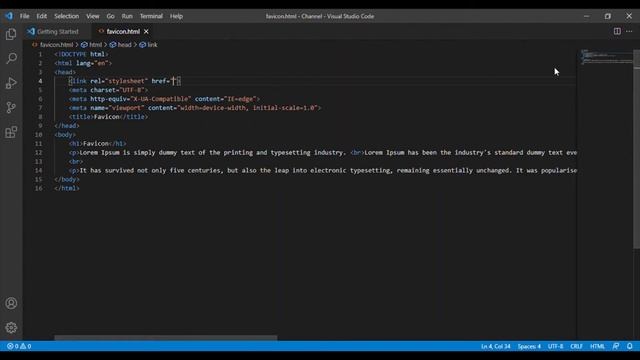Open the Accounts menu icon
The height and width of the screenshot is (360, 640).
pos(11,303)
